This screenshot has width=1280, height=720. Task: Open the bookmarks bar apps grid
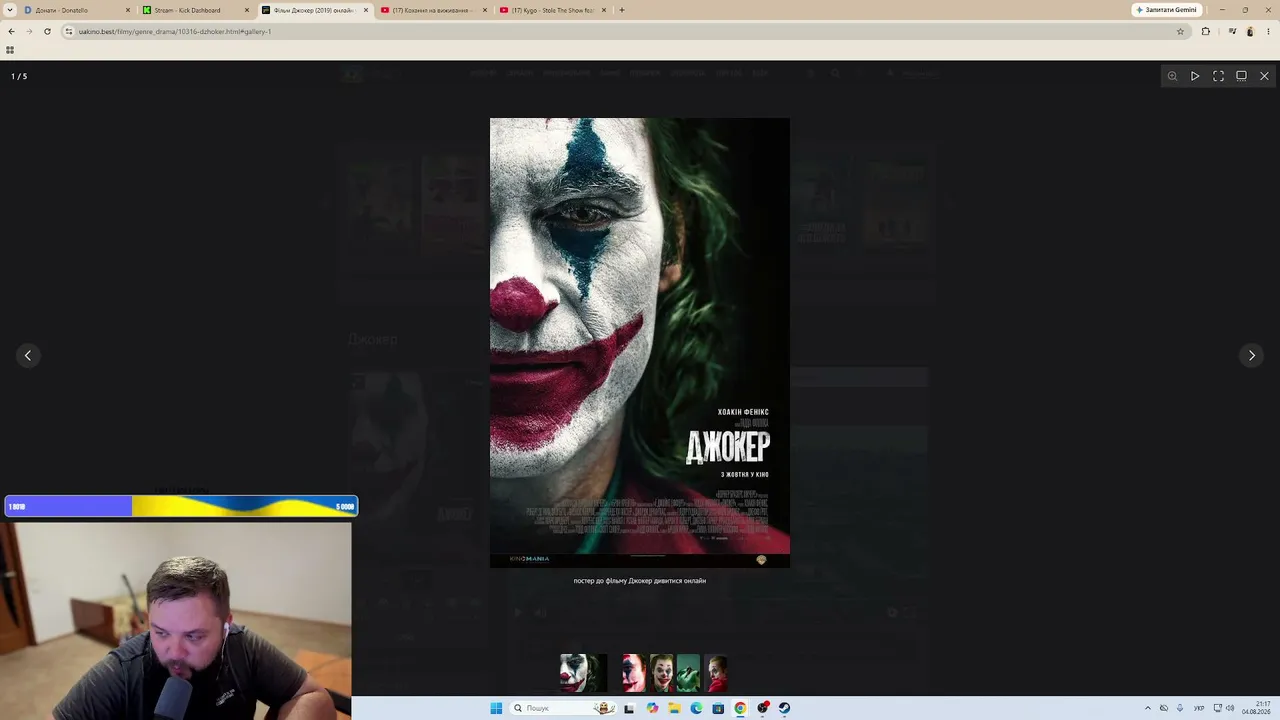click(x=10, y=50)
